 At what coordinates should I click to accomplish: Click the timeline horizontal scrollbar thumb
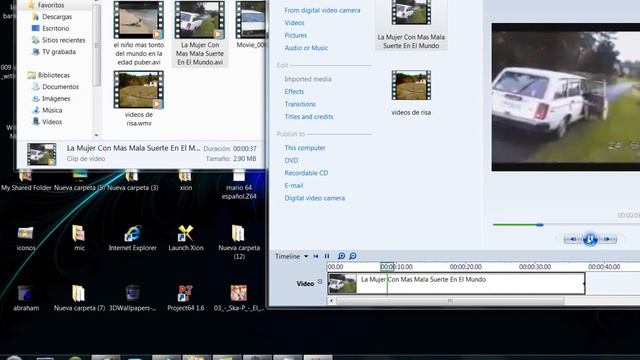[450, 301]
